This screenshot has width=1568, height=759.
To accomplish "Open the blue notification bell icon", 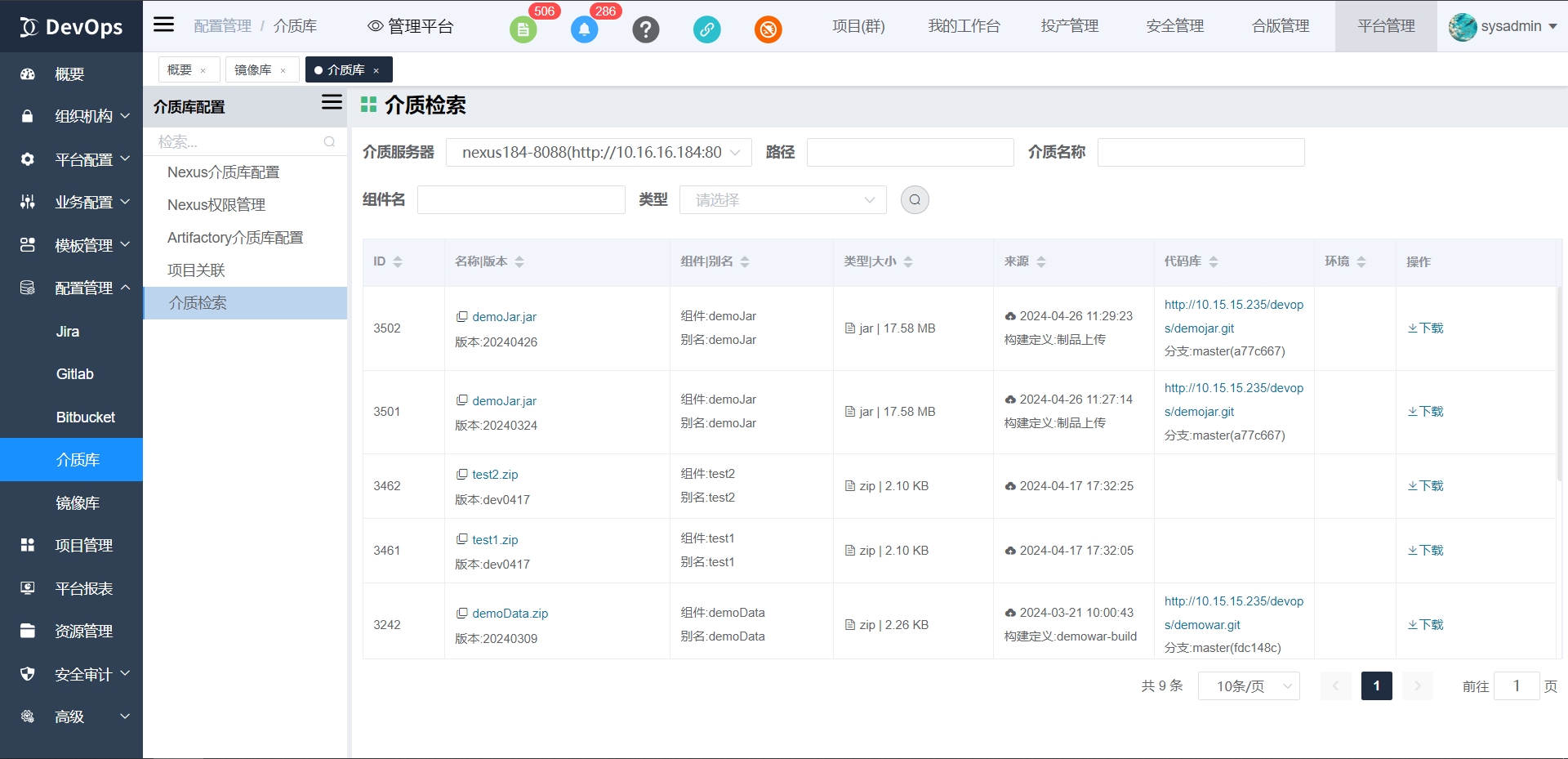I will pos(584,30).
